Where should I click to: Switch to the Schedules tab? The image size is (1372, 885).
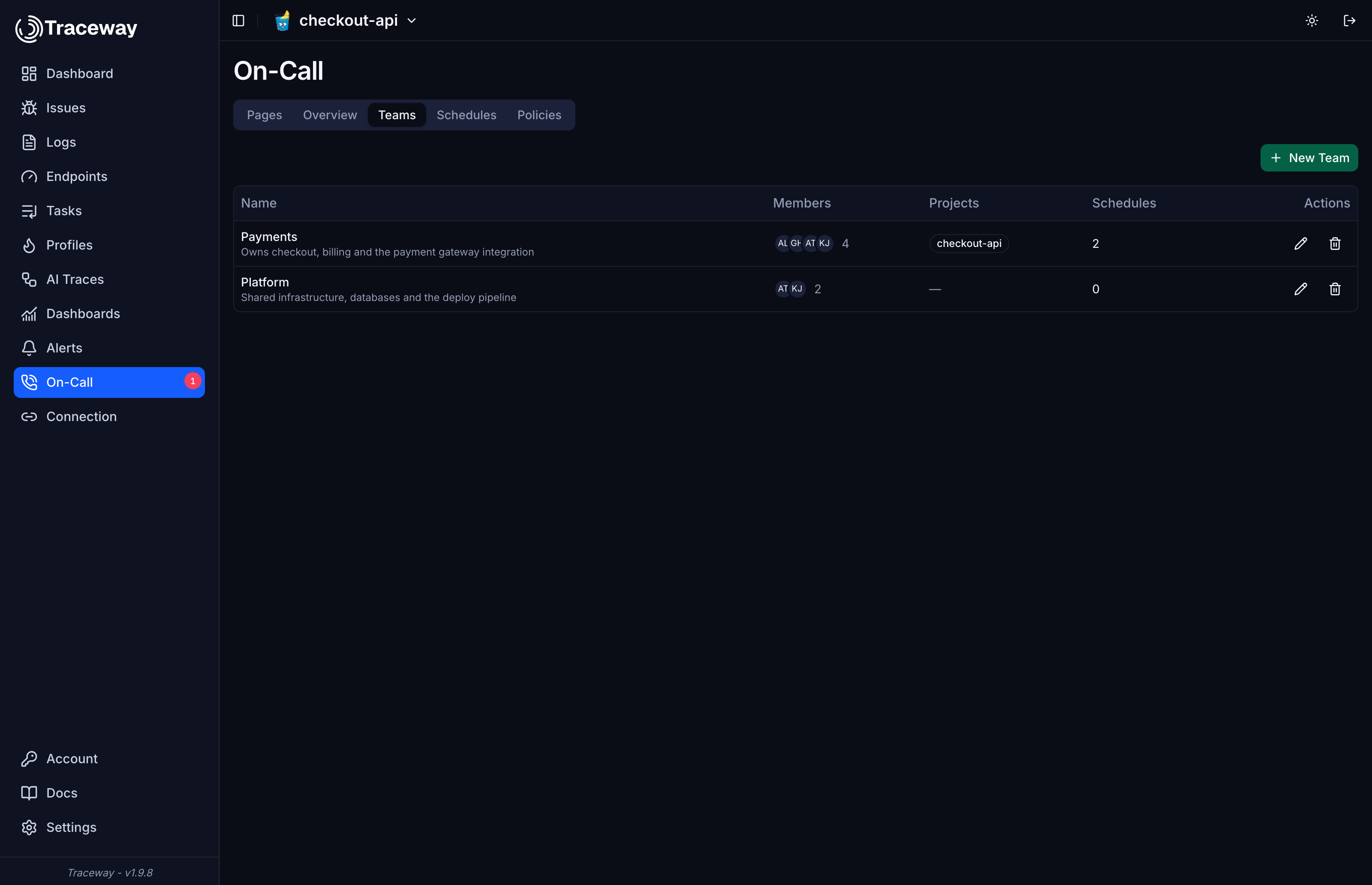(466, 115)
